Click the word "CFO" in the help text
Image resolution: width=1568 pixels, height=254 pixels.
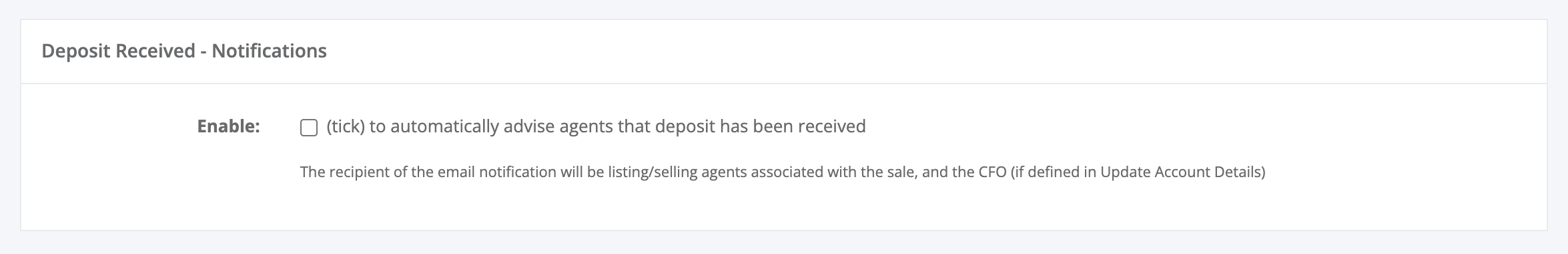(992, 172)
